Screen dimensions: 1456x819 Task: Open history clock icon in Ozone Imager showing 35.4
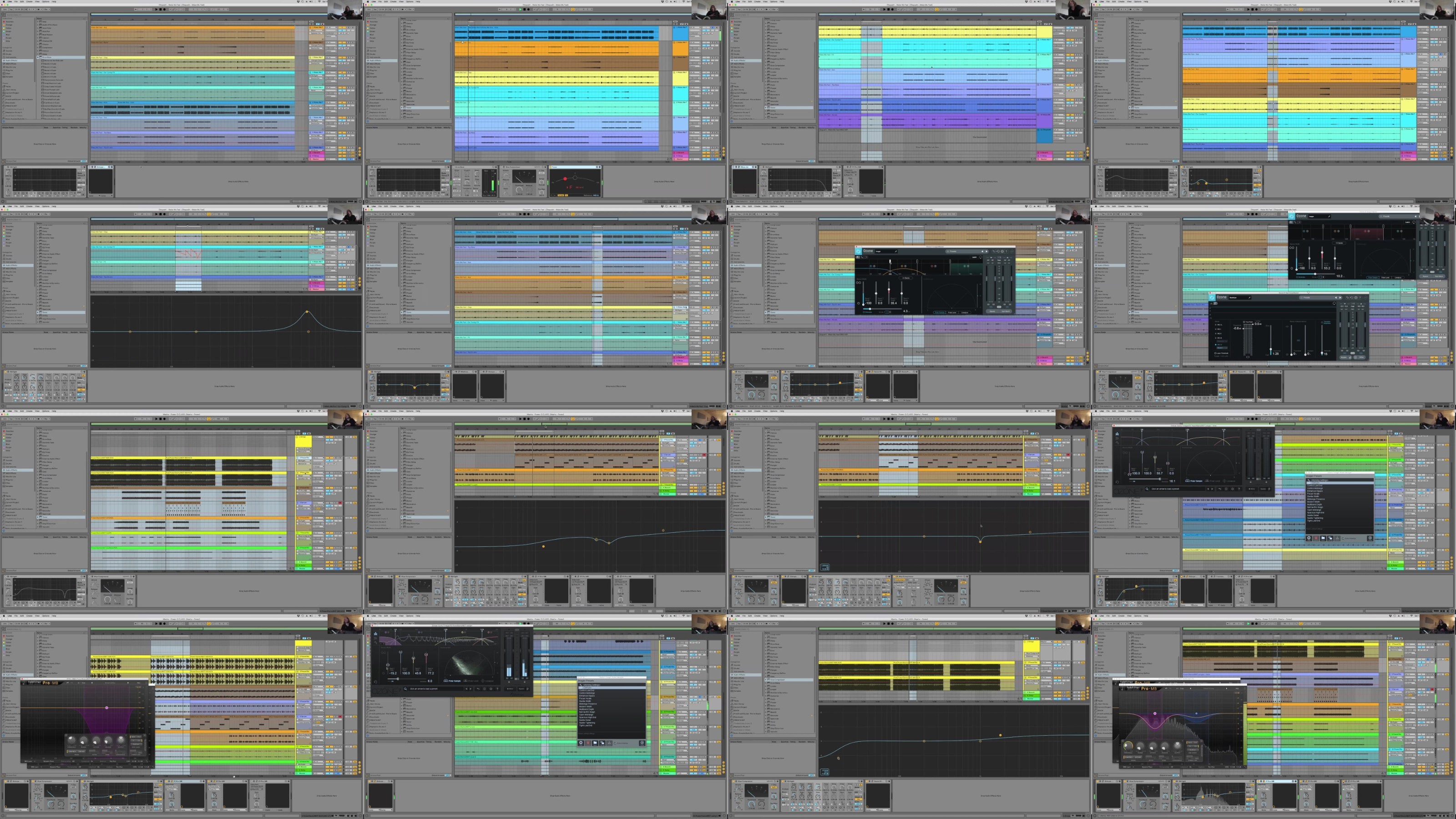click(x=998, y=252)
